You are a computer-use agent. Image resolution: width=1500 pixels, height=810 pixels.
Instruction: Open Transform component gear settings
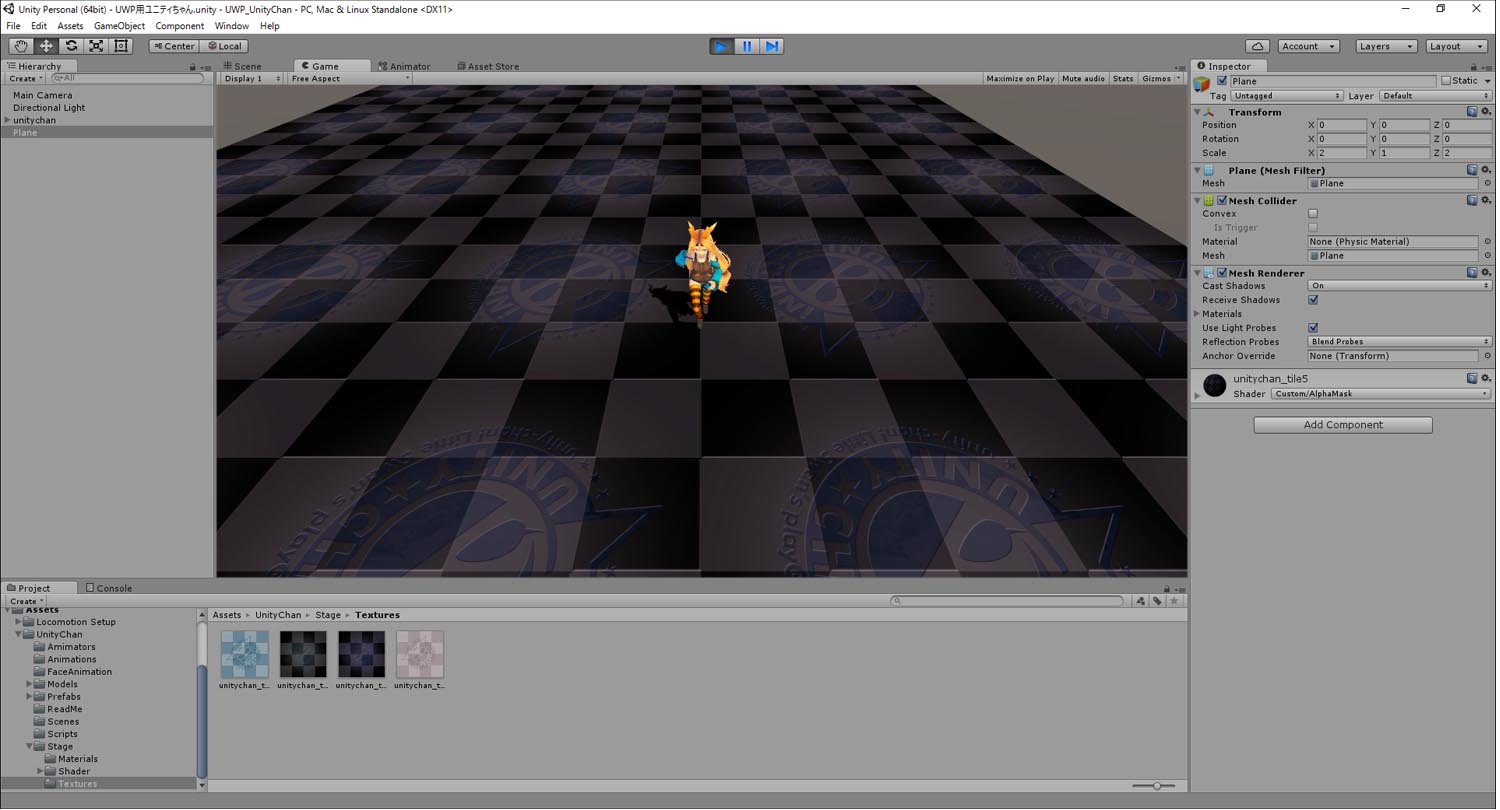coord(1486,112)
